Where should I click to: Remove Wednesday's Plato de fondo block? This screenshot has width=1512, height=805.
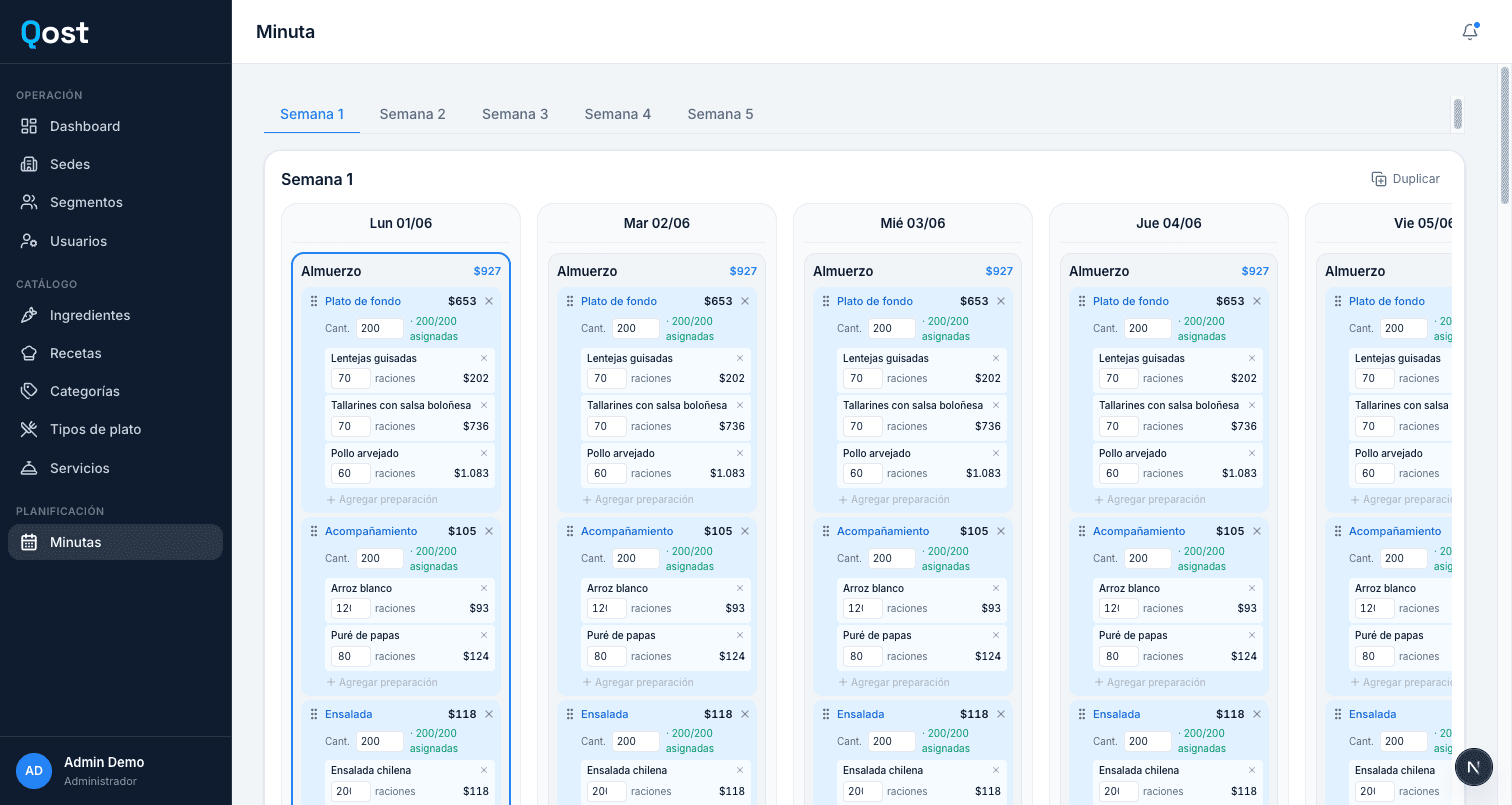tap(1001, 301)
